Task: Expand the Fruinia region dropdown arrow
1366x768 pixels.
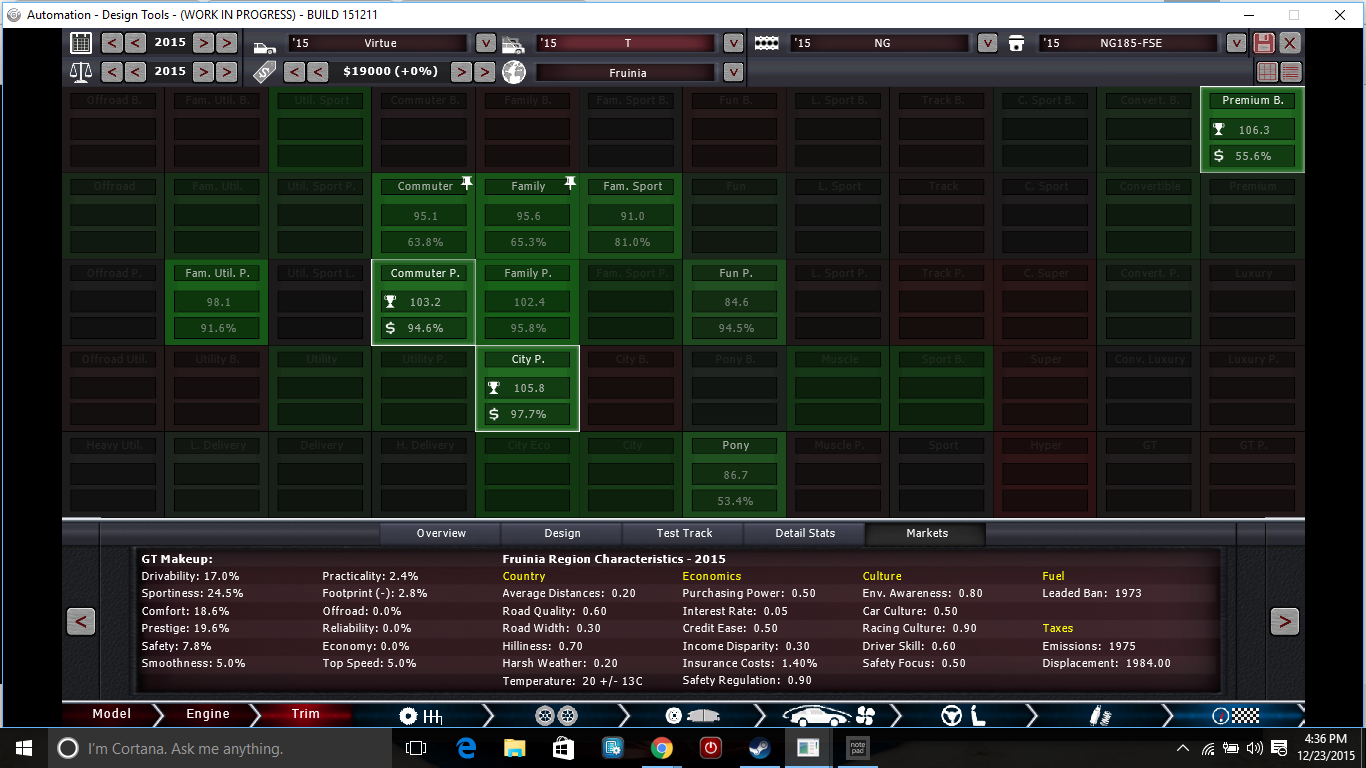Action: click(x=733, y=72)
